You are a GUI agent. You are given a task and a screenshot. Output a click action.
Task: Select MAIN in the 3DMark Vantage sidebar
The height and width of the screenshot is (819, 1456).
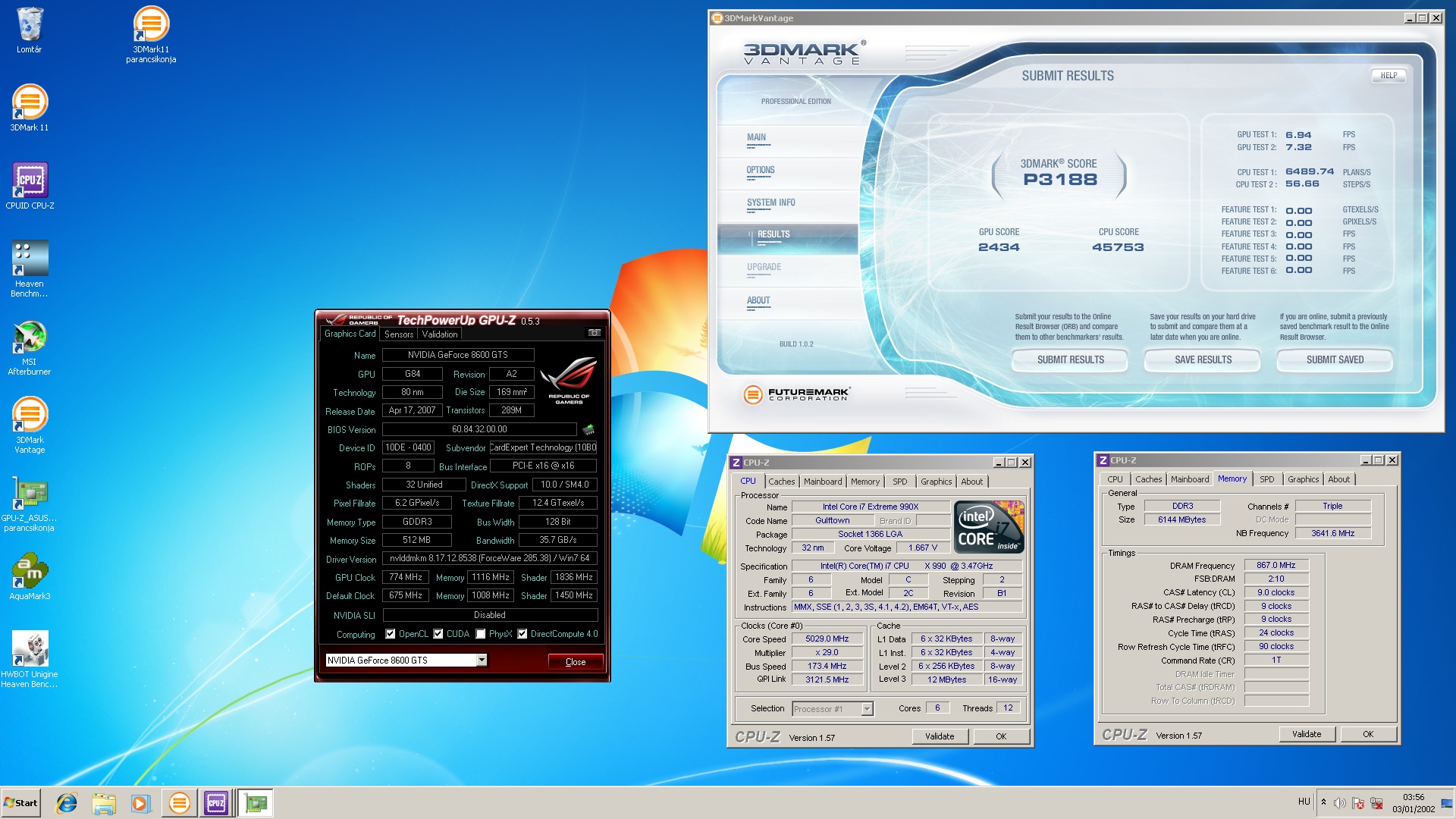(x=757, y=138)
